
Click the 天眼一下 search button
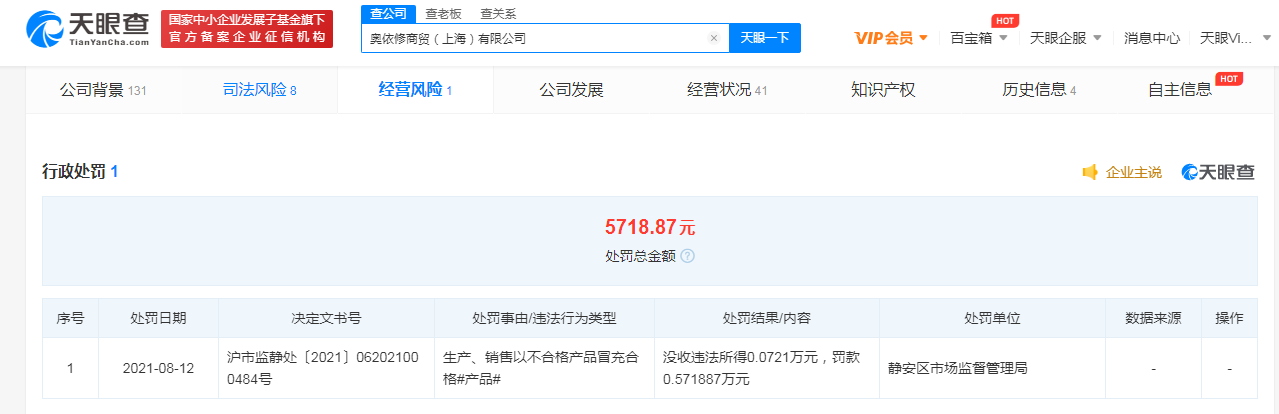pyautogui.click(x=765, y=38)
